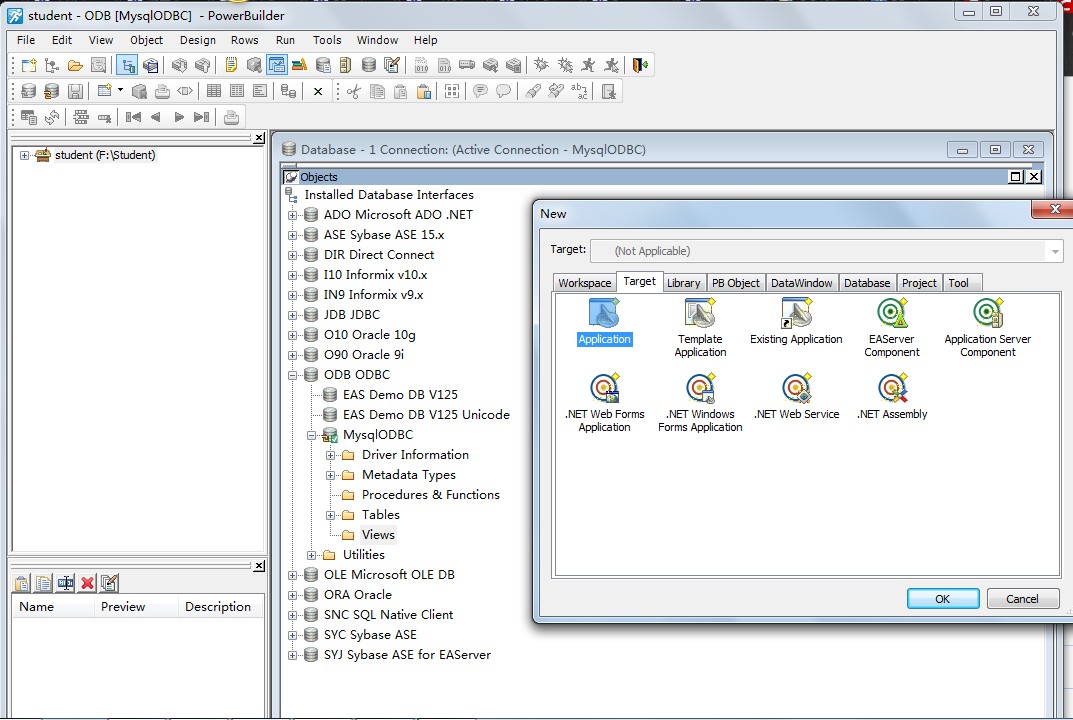Select EAS Demo DB V125 Unicode profile
The image size is (1073, 720).
426,415
